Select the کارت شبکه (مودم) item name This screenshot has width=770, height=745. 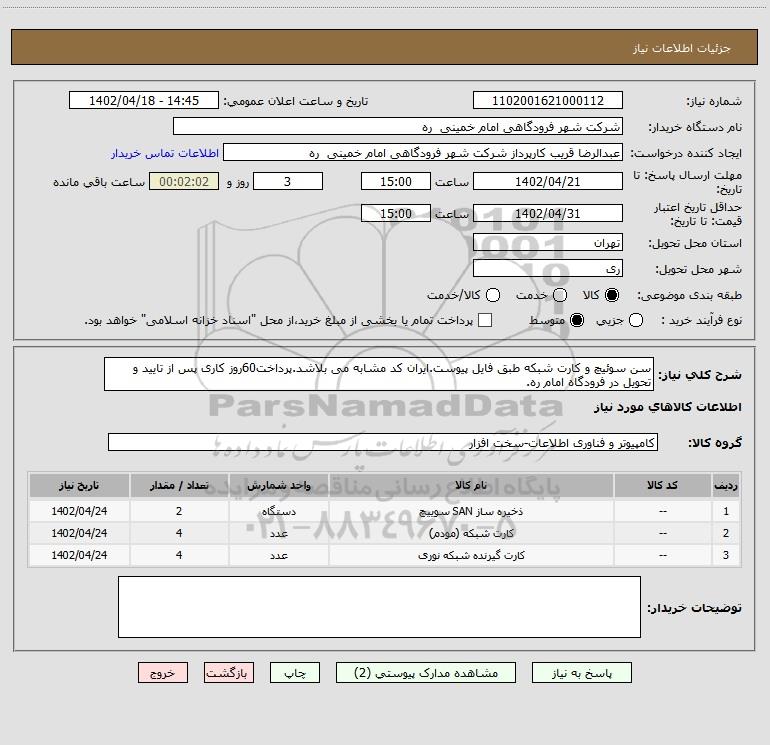pyautogui.click(x=471, y=533)
